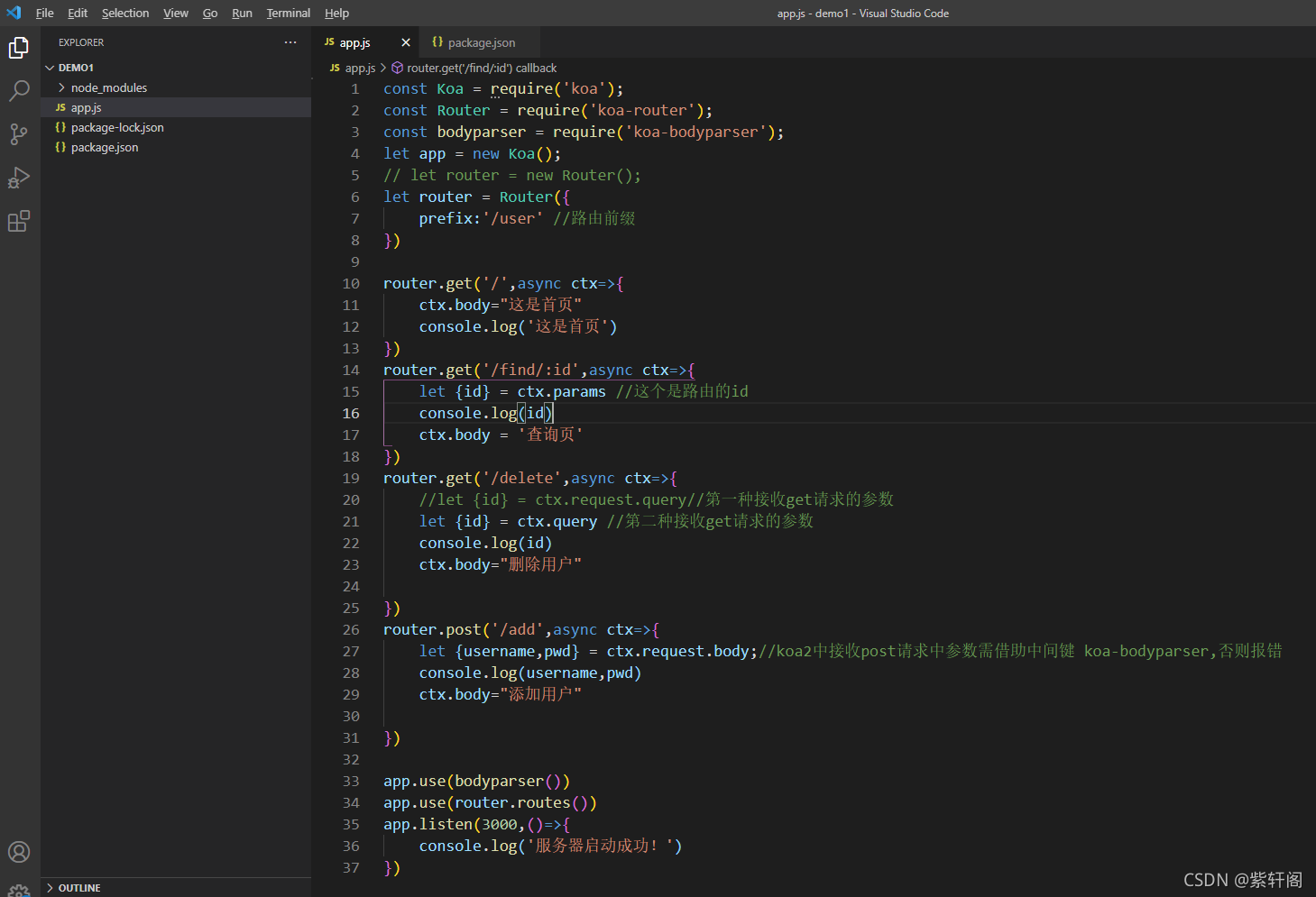
Task: Click the breadcrumb symbol cube icon
Action: tap(397, 68)
